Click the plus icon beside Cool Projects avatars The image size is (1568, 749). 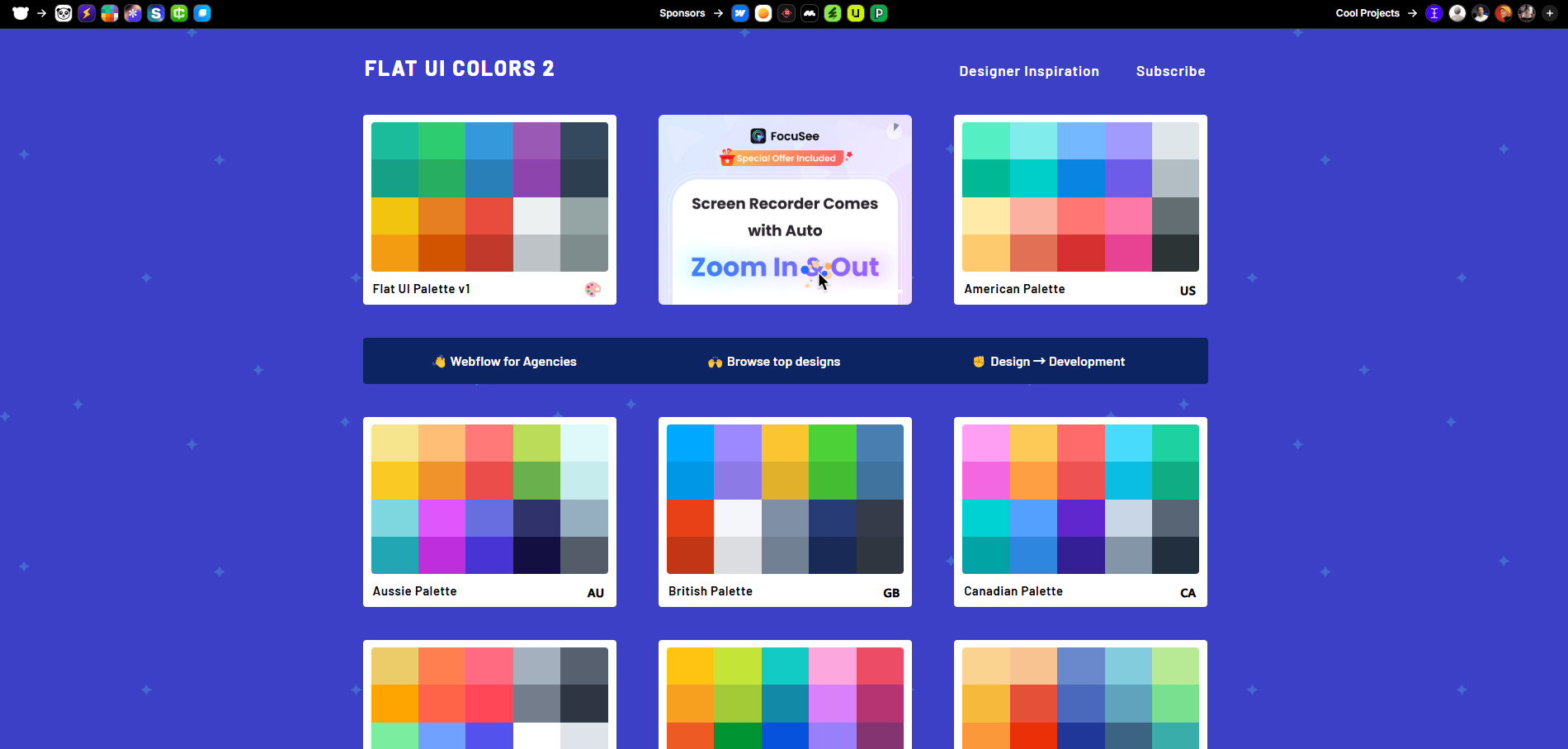(1550, 13)
